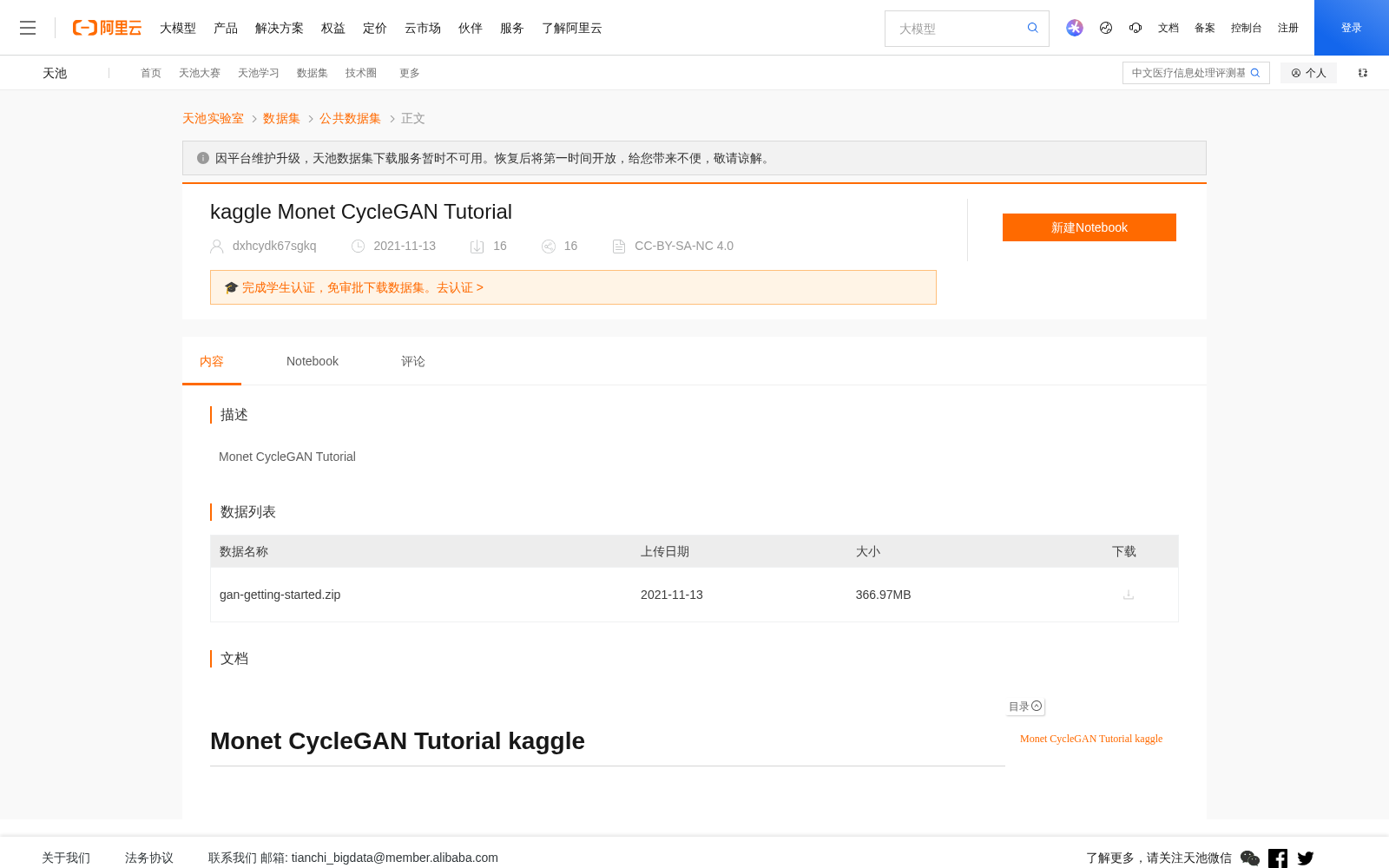Open the 解决方案 menu
This screenshot has height=868, width=1389.
click(280, 28)
